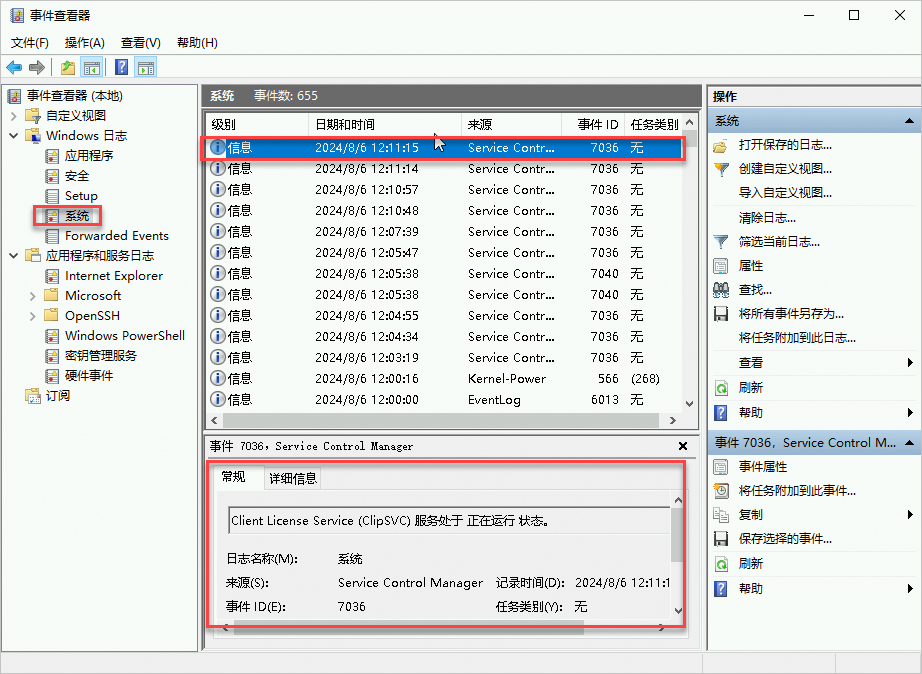The image size is (922, 674).
Task: Click the 刷新 icon under 系统 actions
Action: tap(722, 387)
